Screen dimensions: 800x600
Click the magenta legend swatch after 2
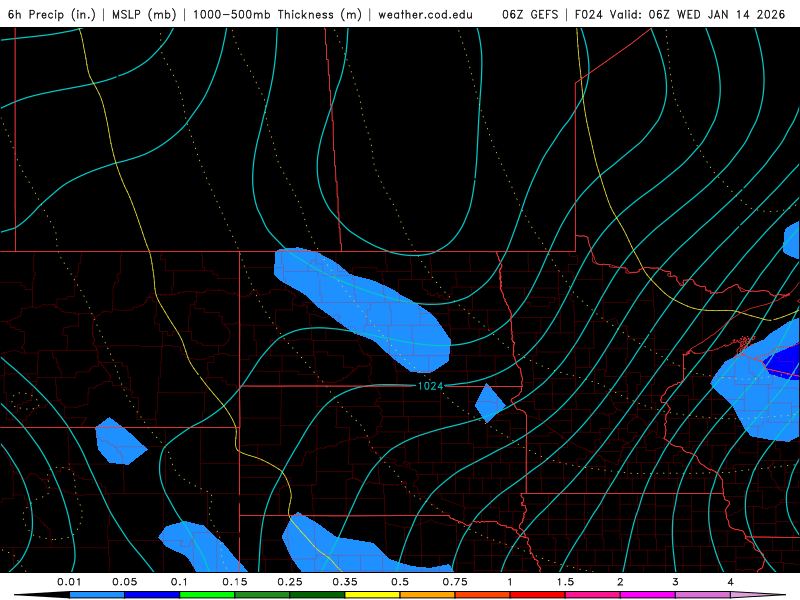pos(648,595)
